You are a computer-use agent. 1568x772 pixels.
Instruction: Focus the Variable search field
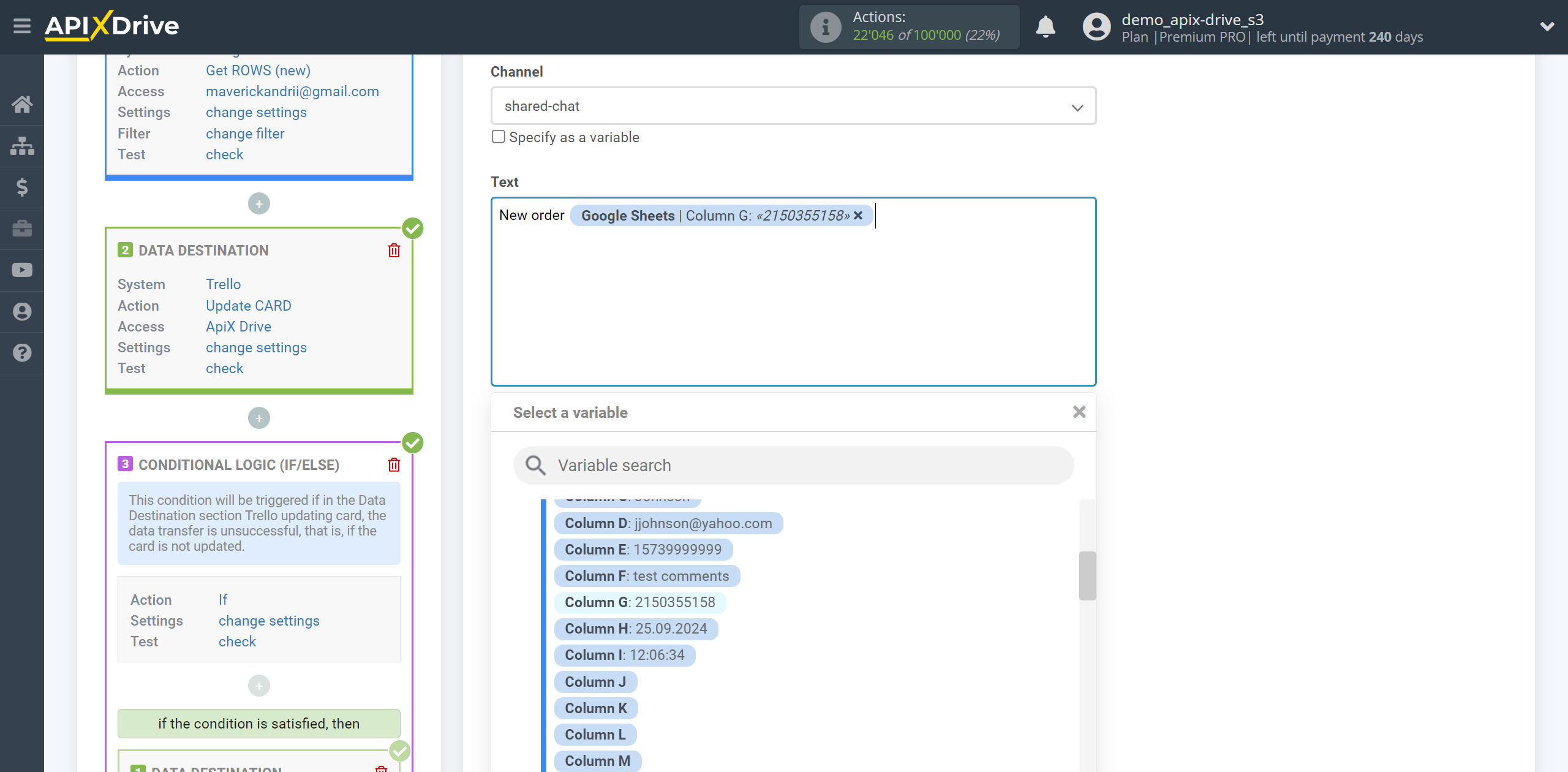(x=793, y=465)
